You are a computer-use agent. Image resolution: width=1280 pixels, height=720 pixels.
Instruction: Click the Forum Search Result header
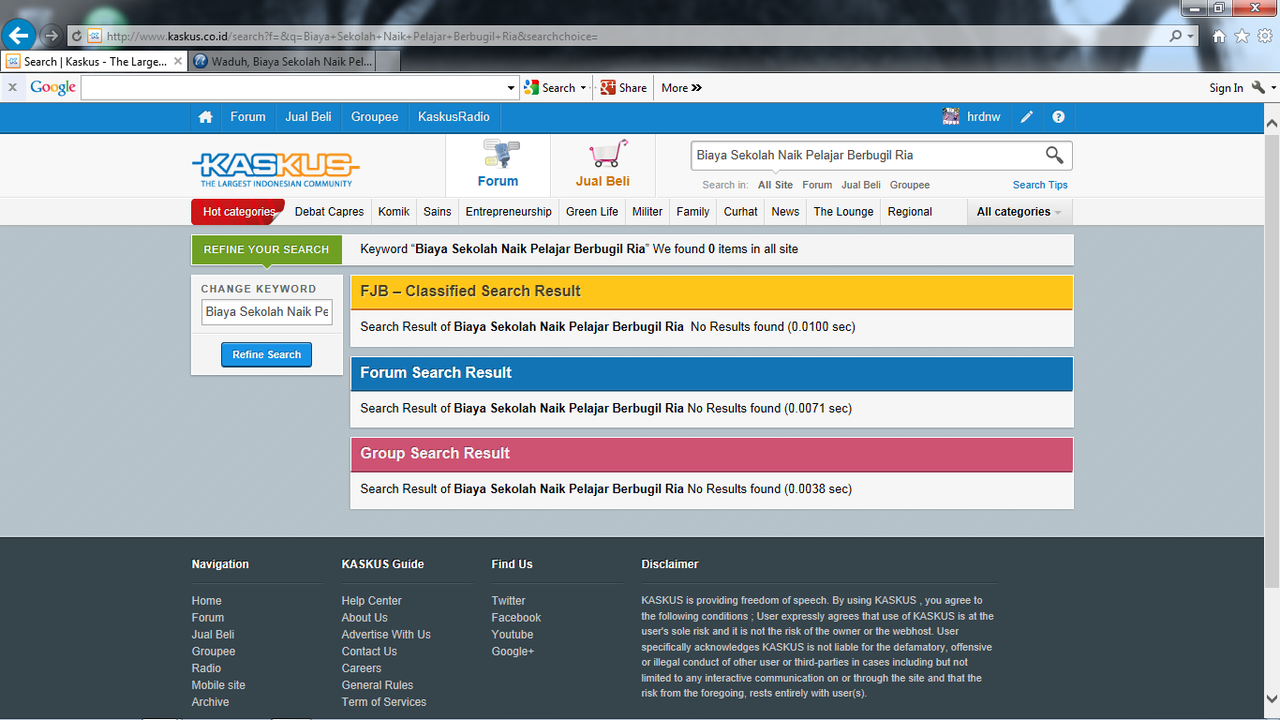pyautogui.click(x=711, y=373)
